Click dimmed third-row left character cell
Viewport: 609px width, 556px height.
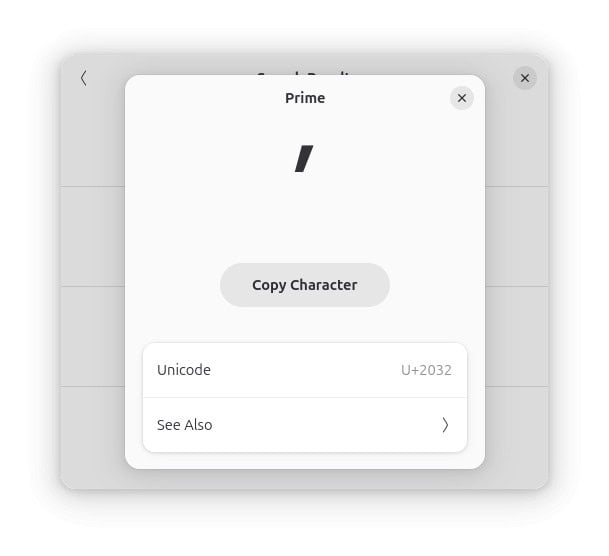tap(92, 336)
